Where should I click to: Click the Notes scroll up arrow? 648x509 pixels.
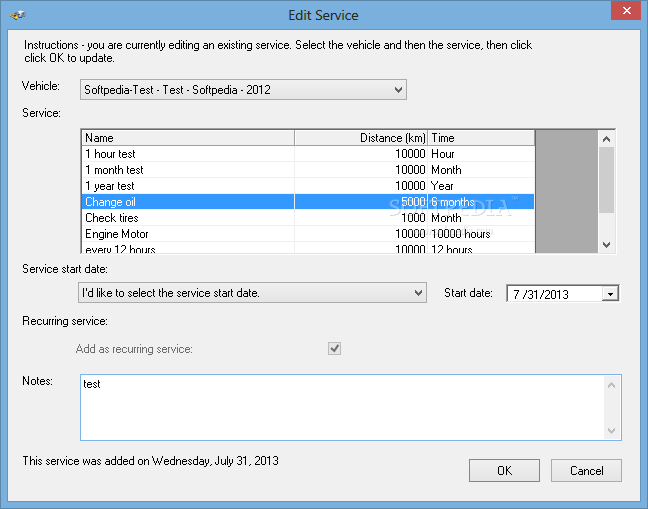point(611,385)
